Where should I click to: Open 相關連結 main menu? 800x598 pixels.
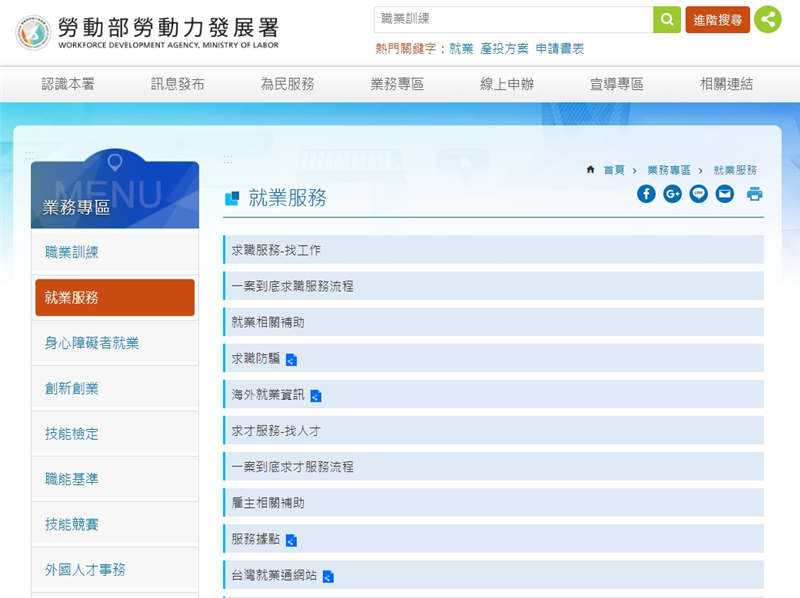point(726,84)
